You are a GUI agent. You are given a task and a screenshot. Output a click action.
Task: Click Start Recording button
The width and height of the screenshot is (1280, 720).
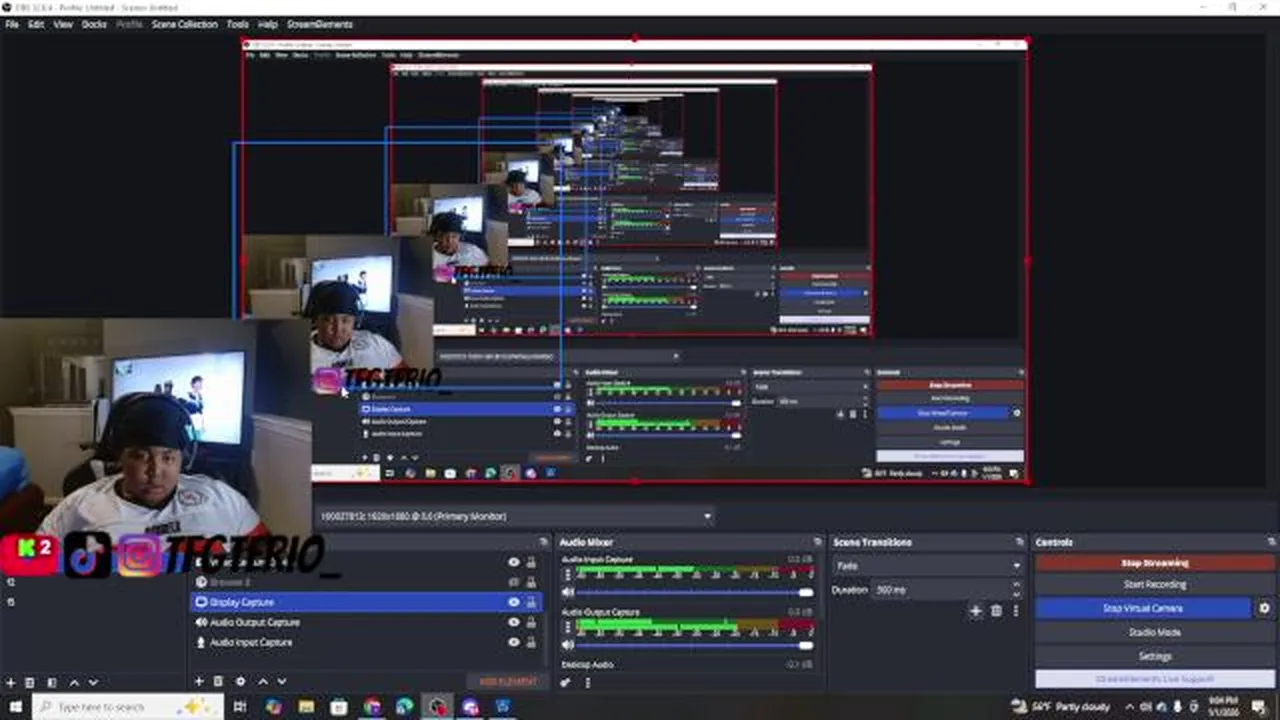point(1154,585)
